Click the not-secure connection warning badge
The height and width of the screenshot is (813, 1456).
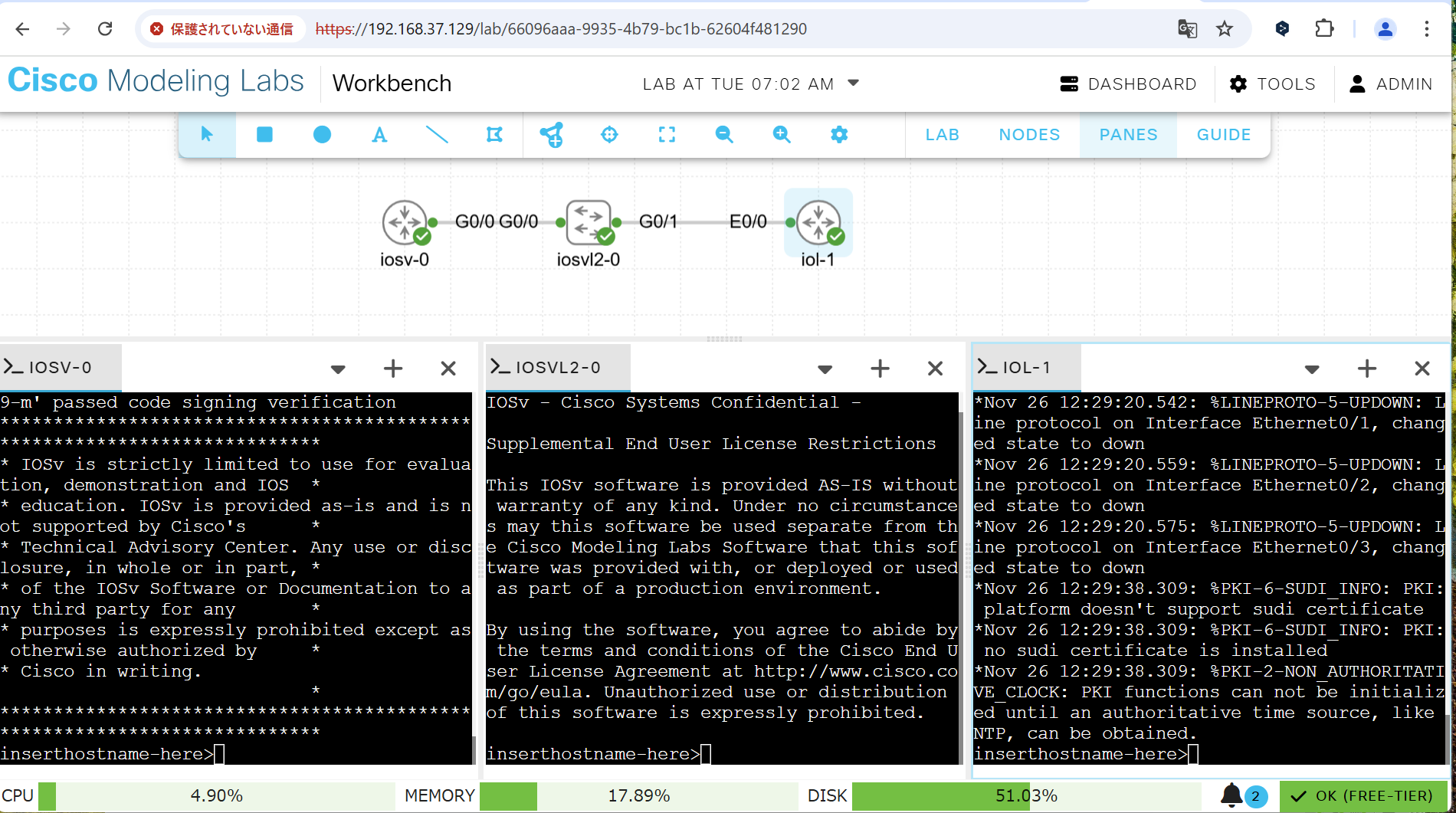tap(221, 29)
